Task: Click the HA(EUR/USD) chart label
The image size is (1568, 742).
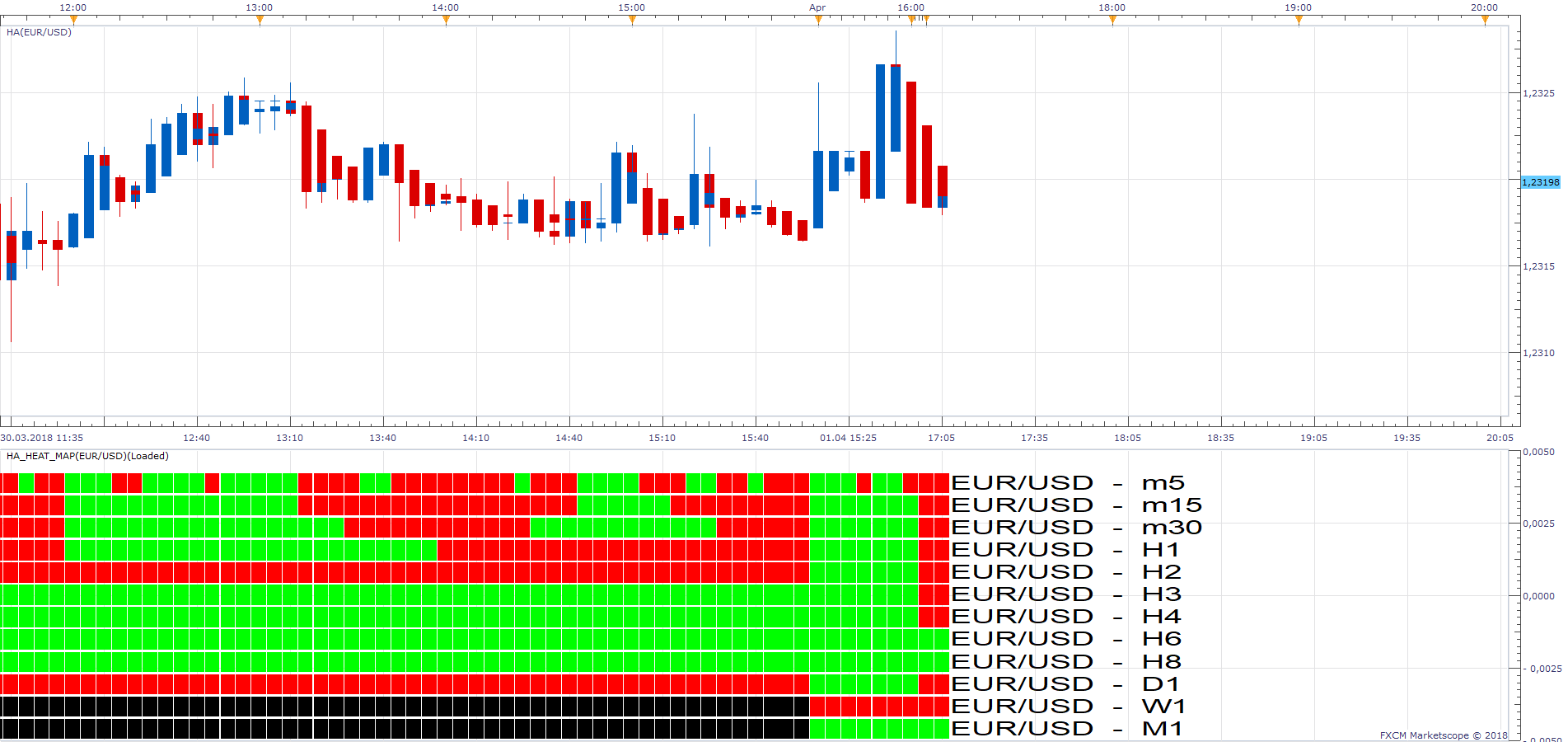Action: (39, 32)
